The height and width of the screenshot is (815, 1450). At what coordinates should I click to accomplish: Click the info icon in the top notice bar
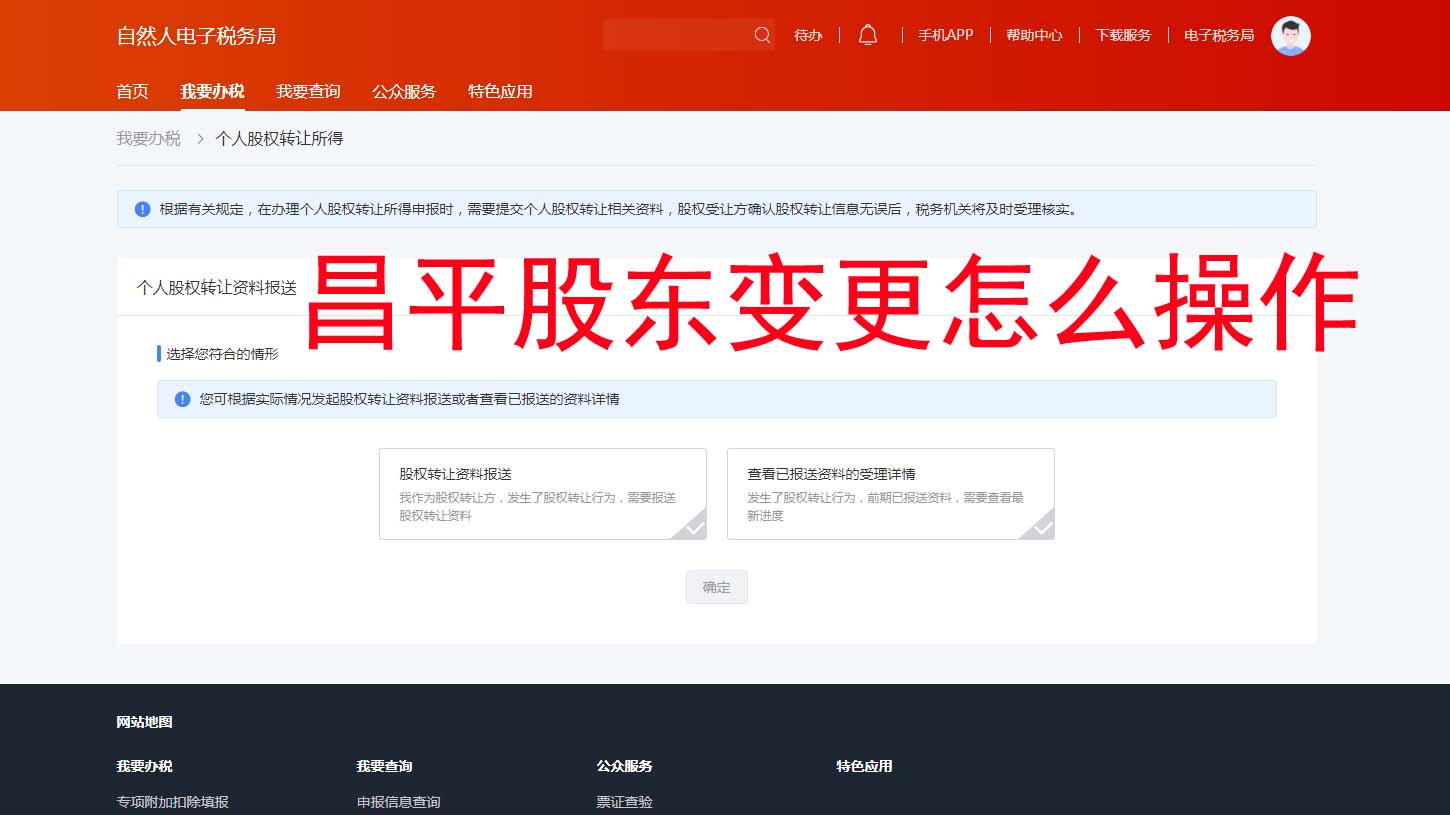[142, 209]
